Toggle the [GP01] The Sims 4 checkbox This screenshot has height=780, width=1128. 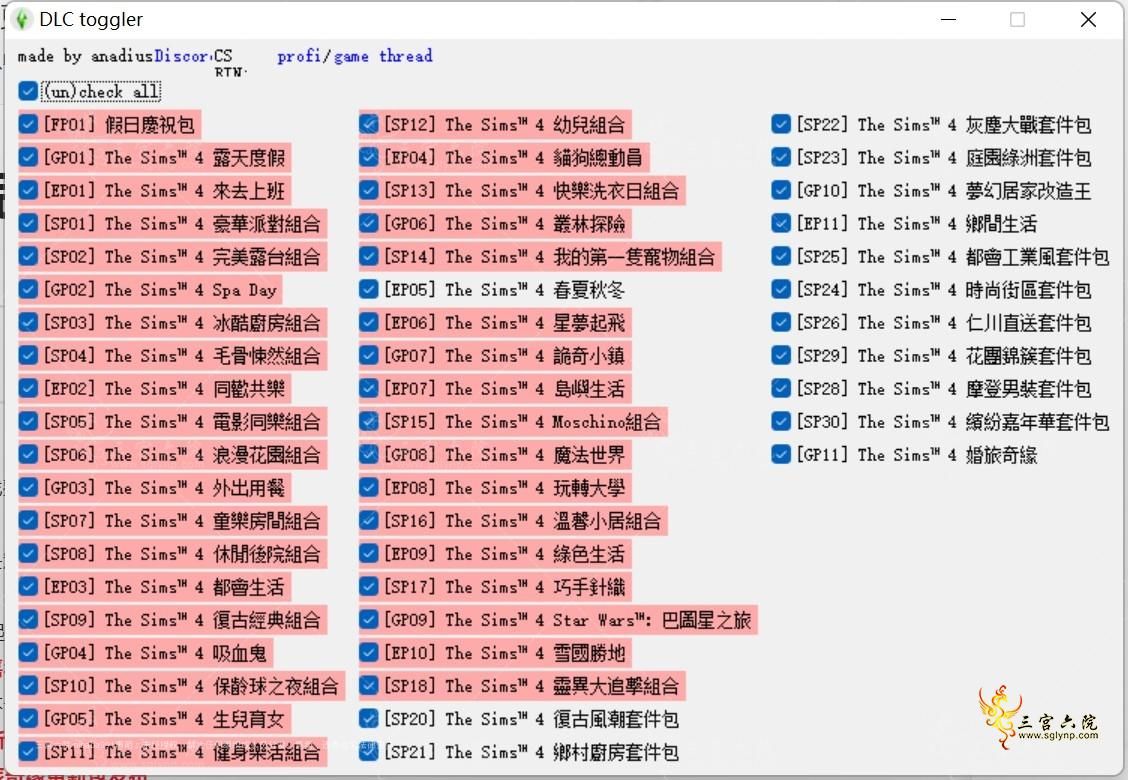[x=28, y=158]
